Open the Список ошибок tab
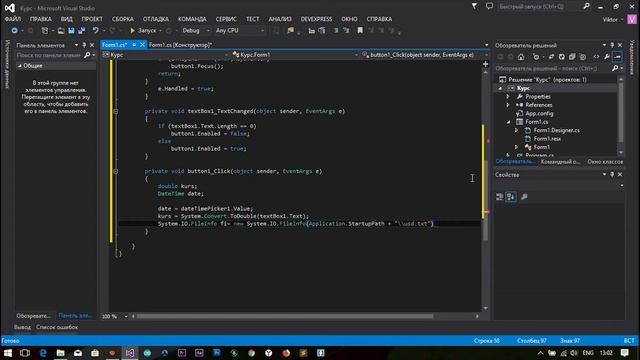This screenshot has height=360, width=640. pyautogui.click(x=57, y=327)
